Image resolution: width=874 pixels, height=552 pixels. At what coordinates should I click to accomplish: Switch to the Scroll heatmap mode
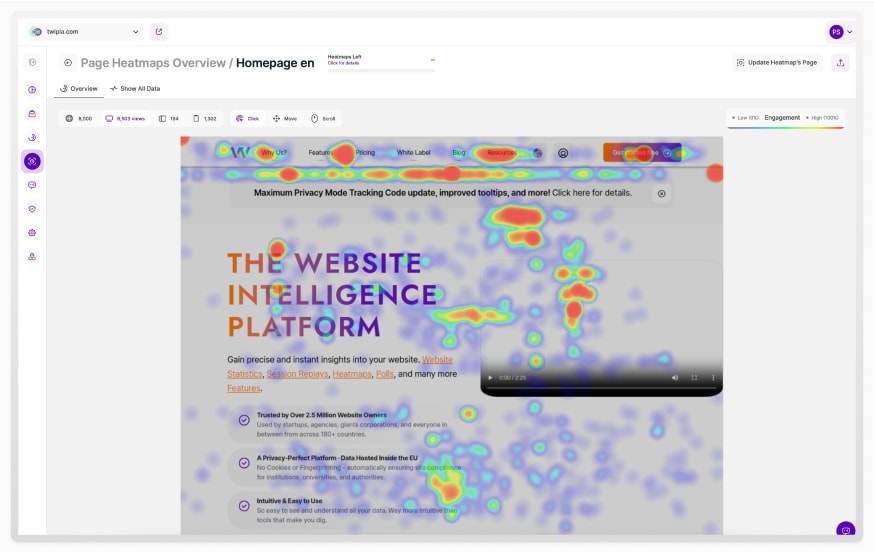[323, 118]
